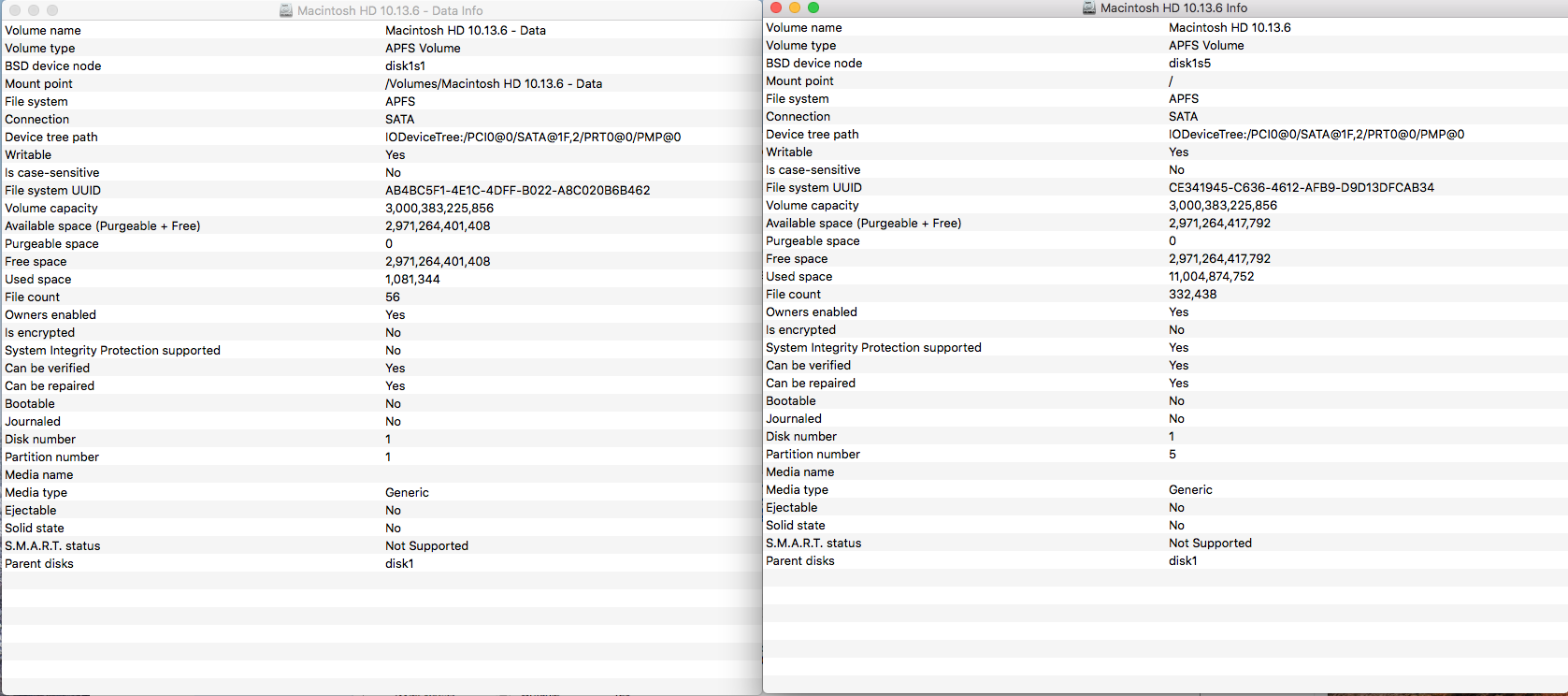Click the IODeviceTree path in the Data Info window

[x=533, y=138]
